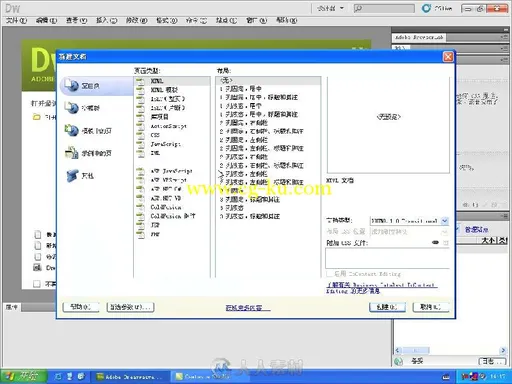Click the system tray clock
Image resolution: width=512 pixels, height=384 pixels.
click(497, 377)
